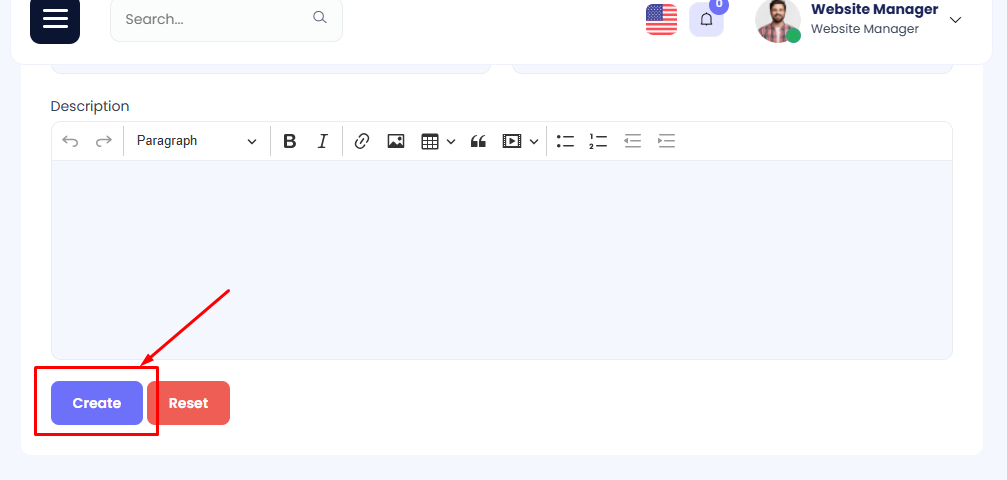Expand the Website Manager profile chevron
The height and width of the screenshot is (480, 1007).
(956, 20)
